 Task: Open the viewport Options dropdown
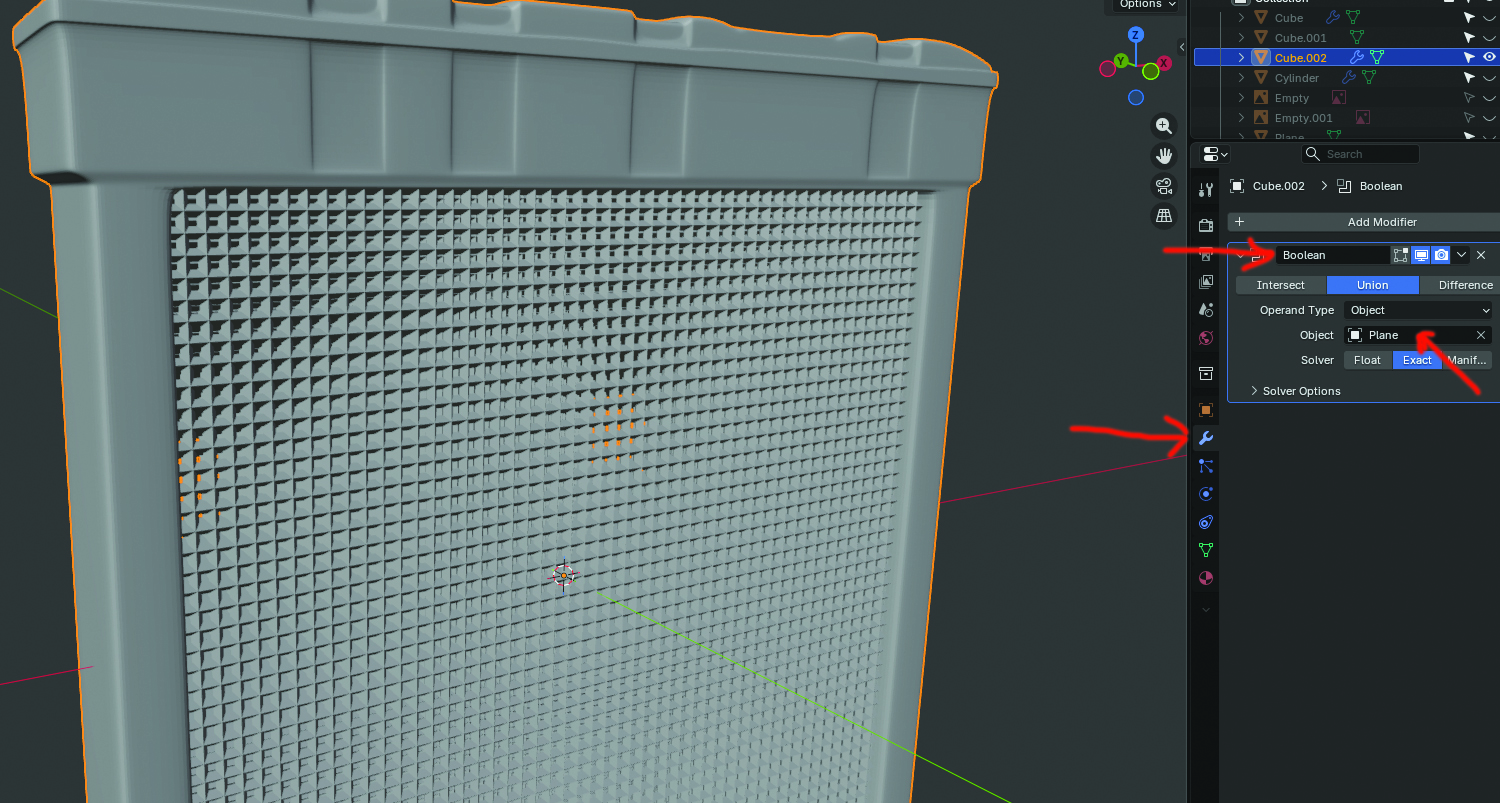[1148, 5]
